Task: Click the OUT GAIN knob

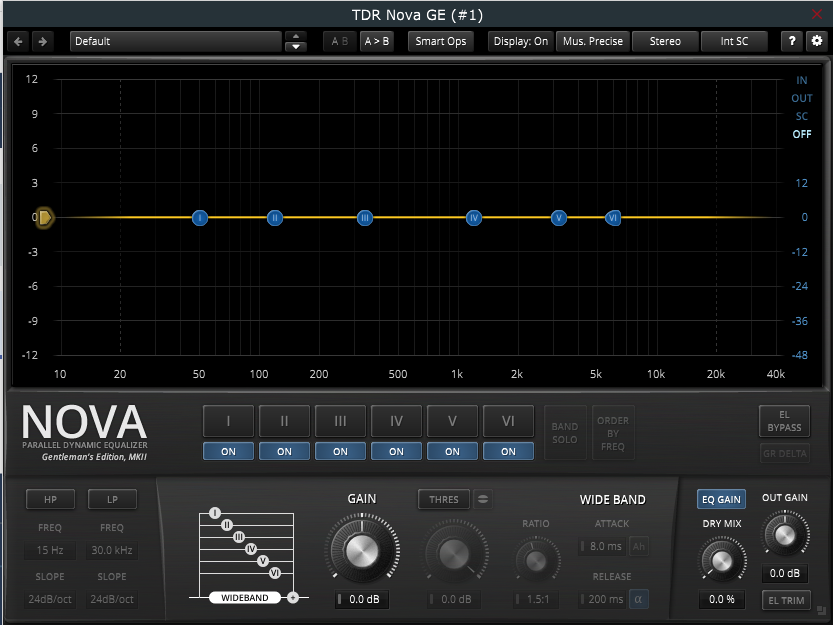Action: pyautogui.click(x=785, y=534)
